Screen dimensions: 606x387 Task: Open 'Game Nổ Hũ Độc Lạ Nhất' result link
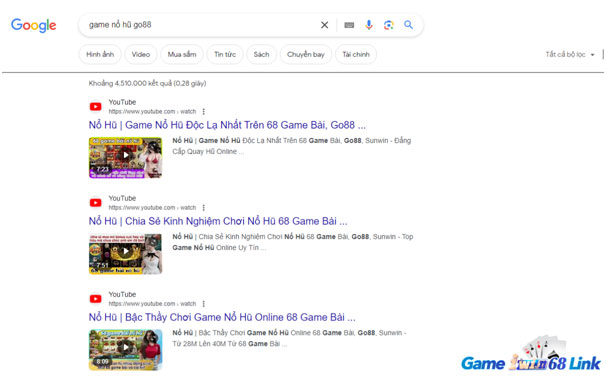point(227,125)
